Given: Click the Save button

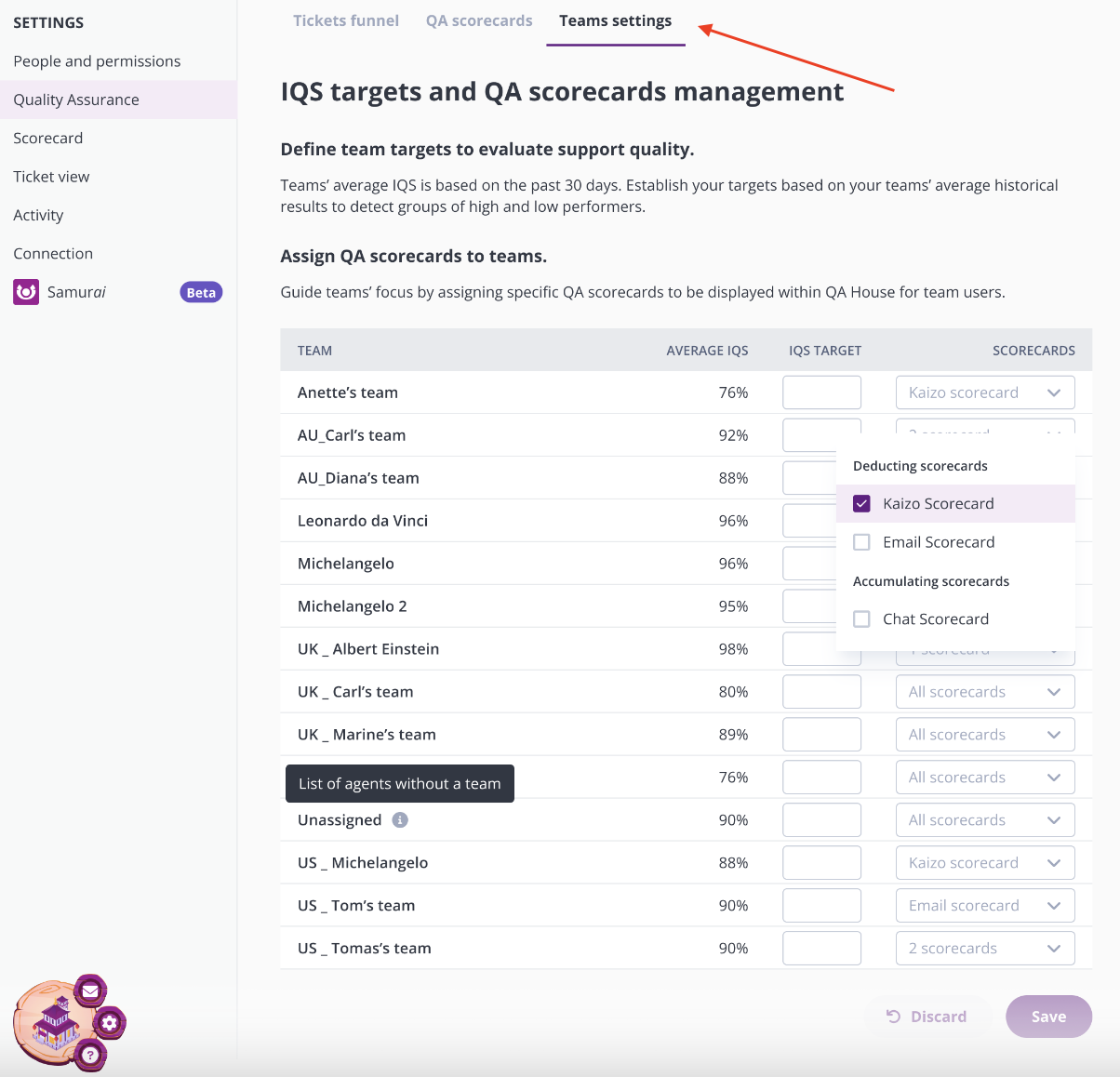Looking at the screenshot, I should point(1048,1017).
